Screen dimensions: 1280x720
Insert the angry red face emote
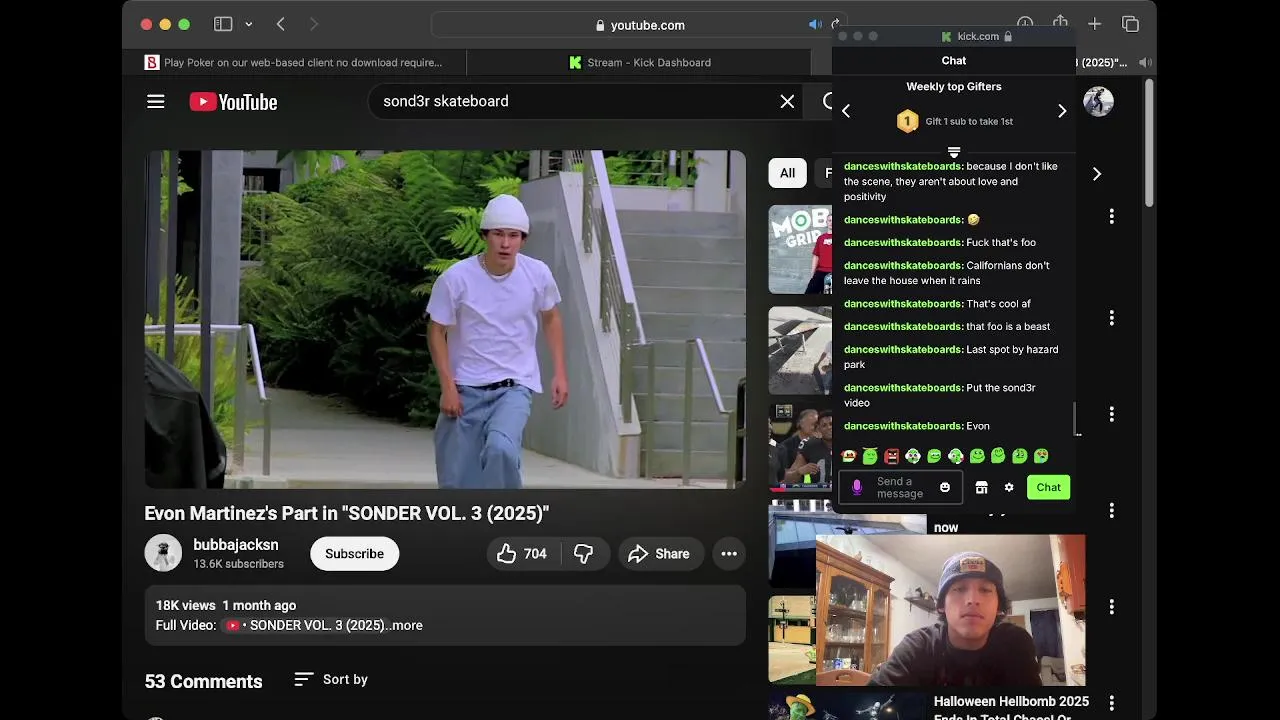click(891, 456)
